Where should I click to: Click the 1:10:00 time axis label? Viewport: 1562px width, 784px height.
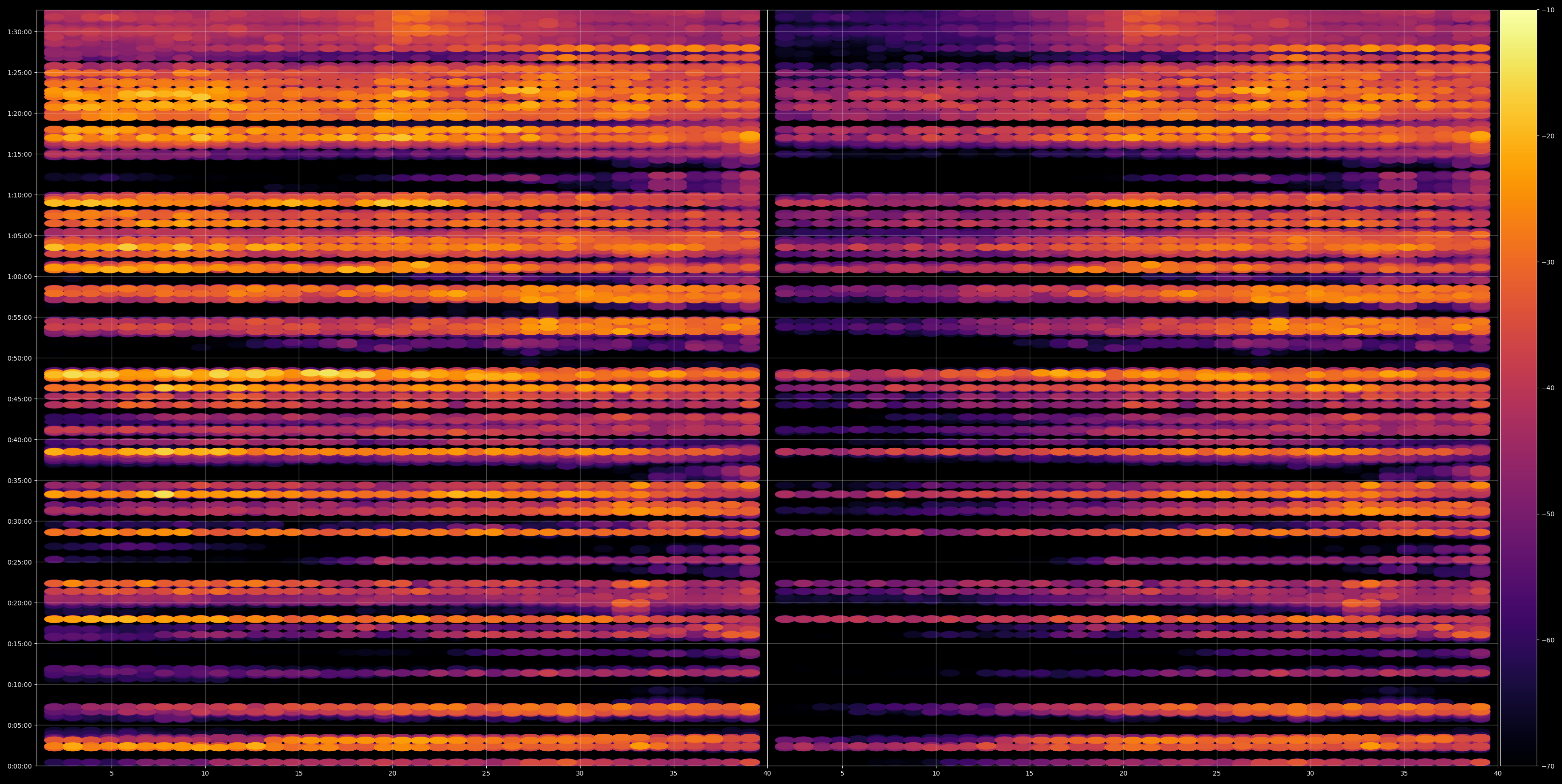(19, 195)
